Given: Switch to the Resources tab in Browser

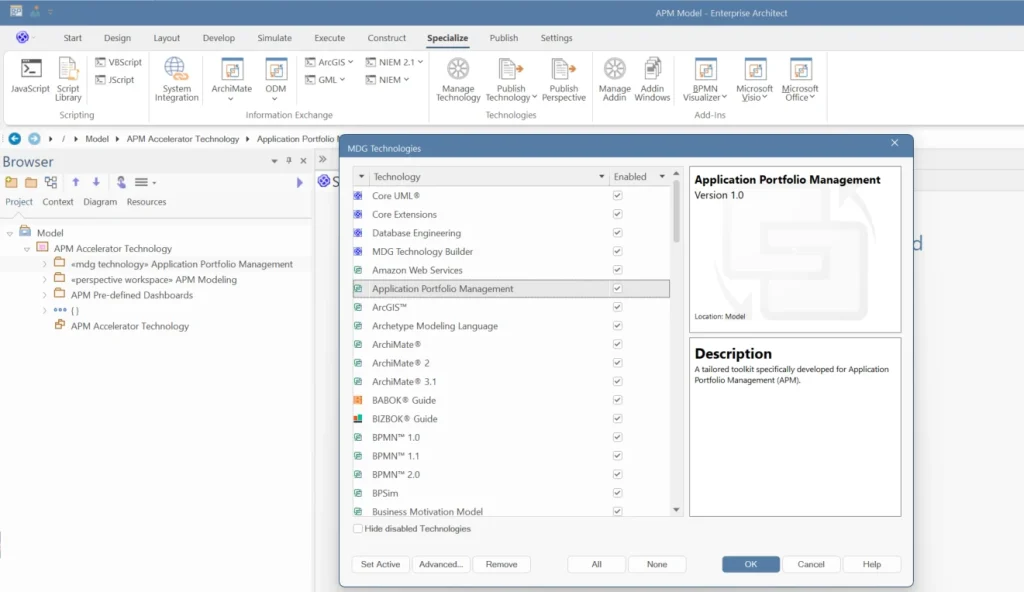Looking at the screenshot, I should [146, 202].
